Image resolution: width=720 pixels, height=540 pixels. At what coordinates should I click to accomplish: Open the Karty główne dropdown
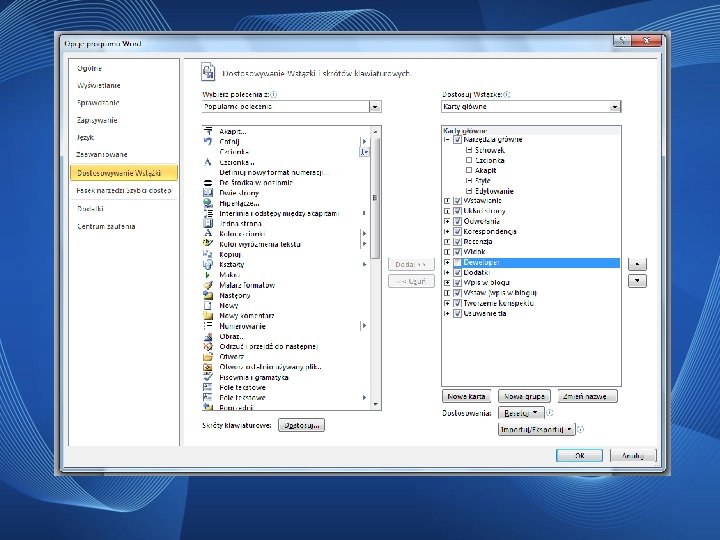tap(615, 107)
